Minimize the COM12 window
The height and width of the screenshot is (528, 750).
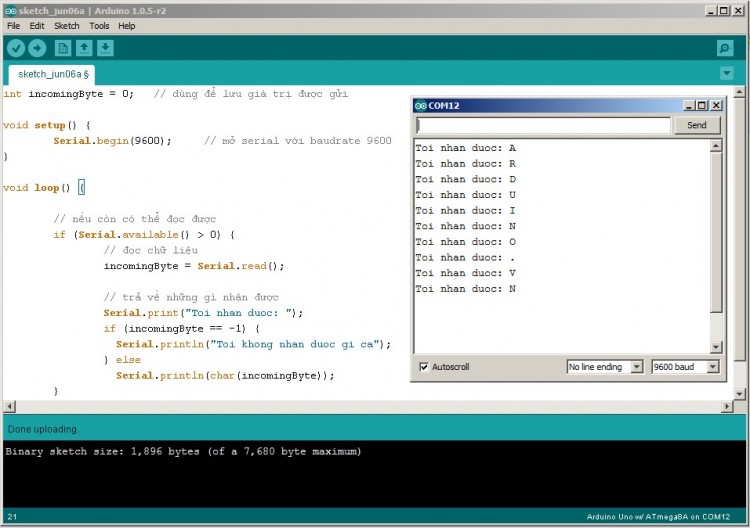[689, 105]
